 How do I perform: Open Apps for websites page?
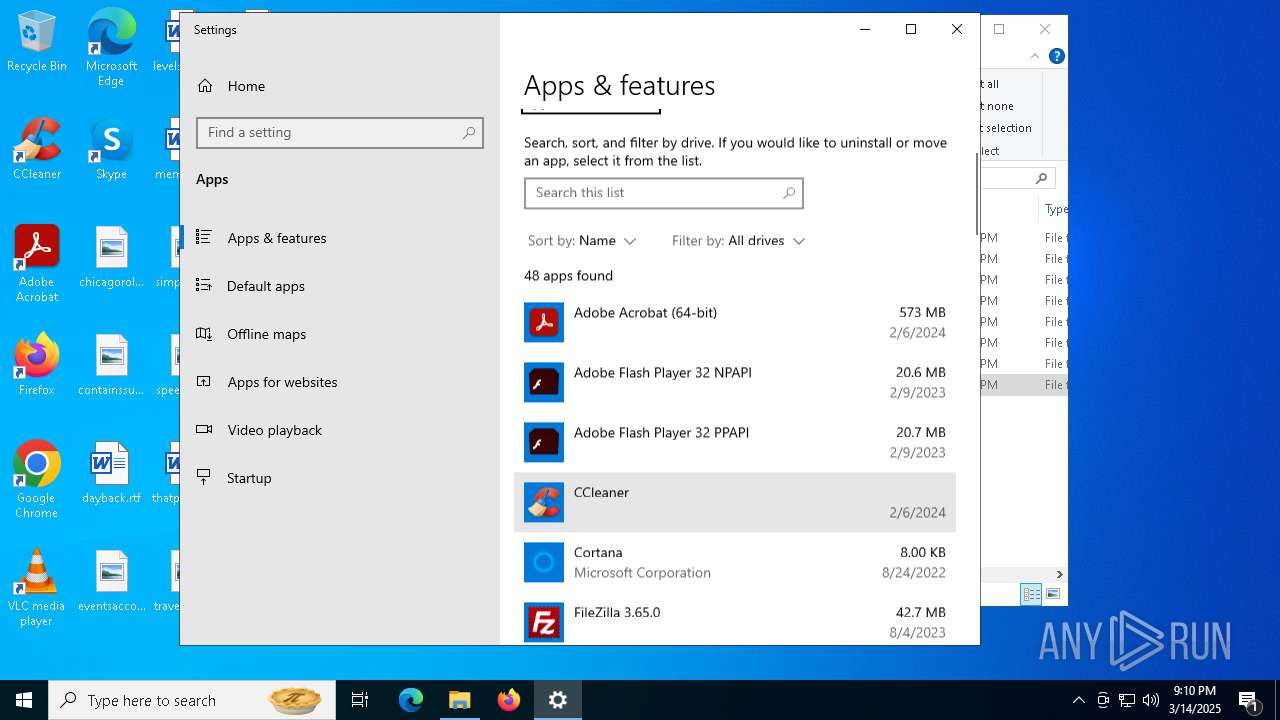click(340, 382)
